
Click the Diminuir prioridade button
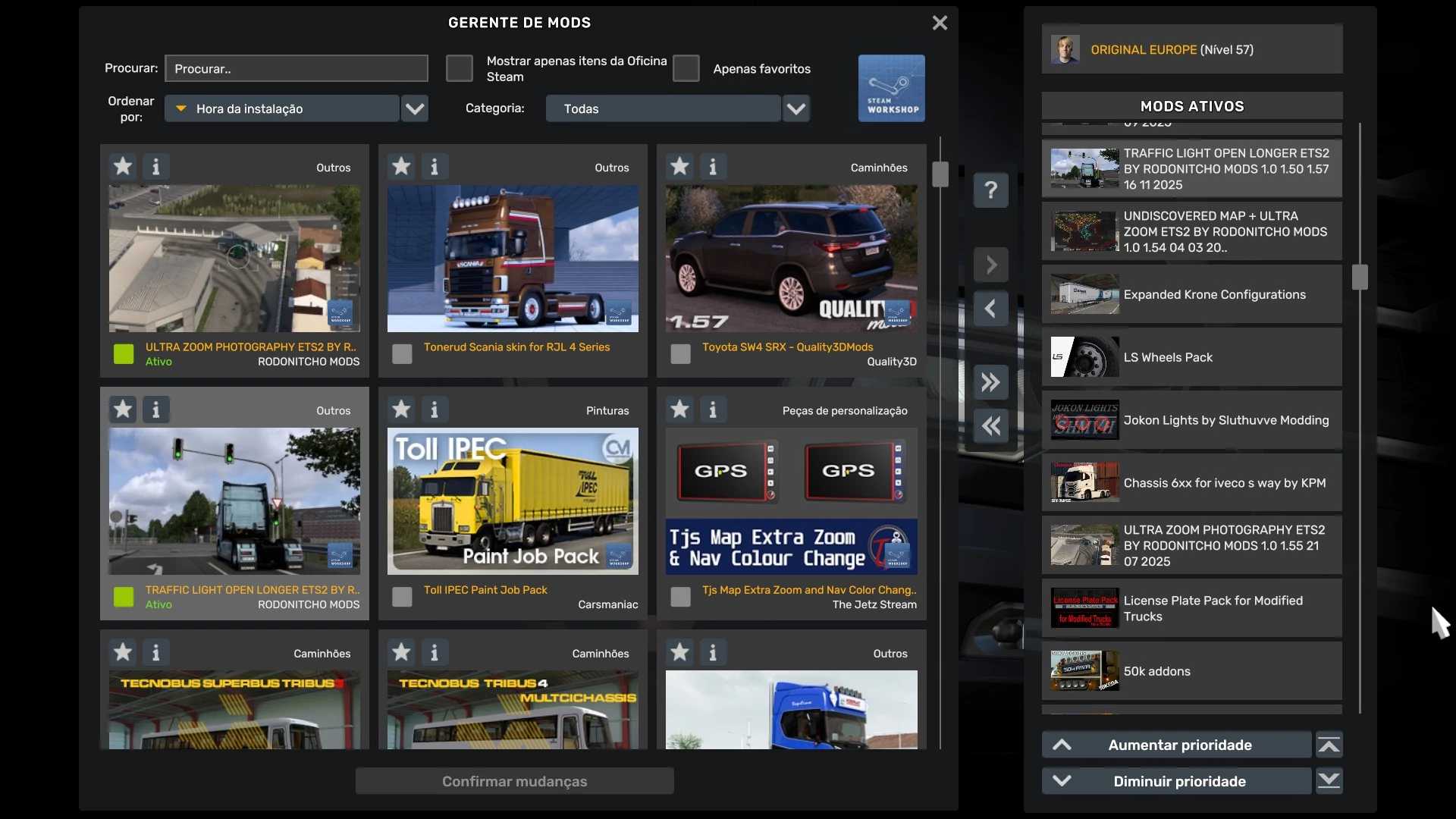1176,781
